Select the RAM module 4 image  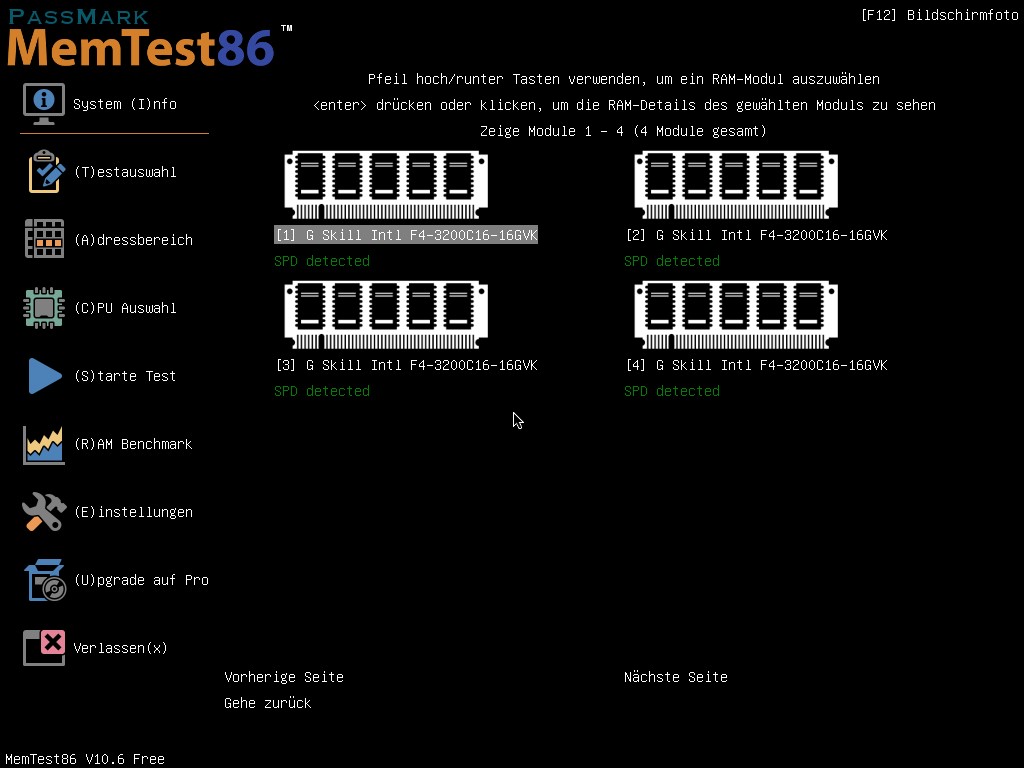(x=736, y=315)
